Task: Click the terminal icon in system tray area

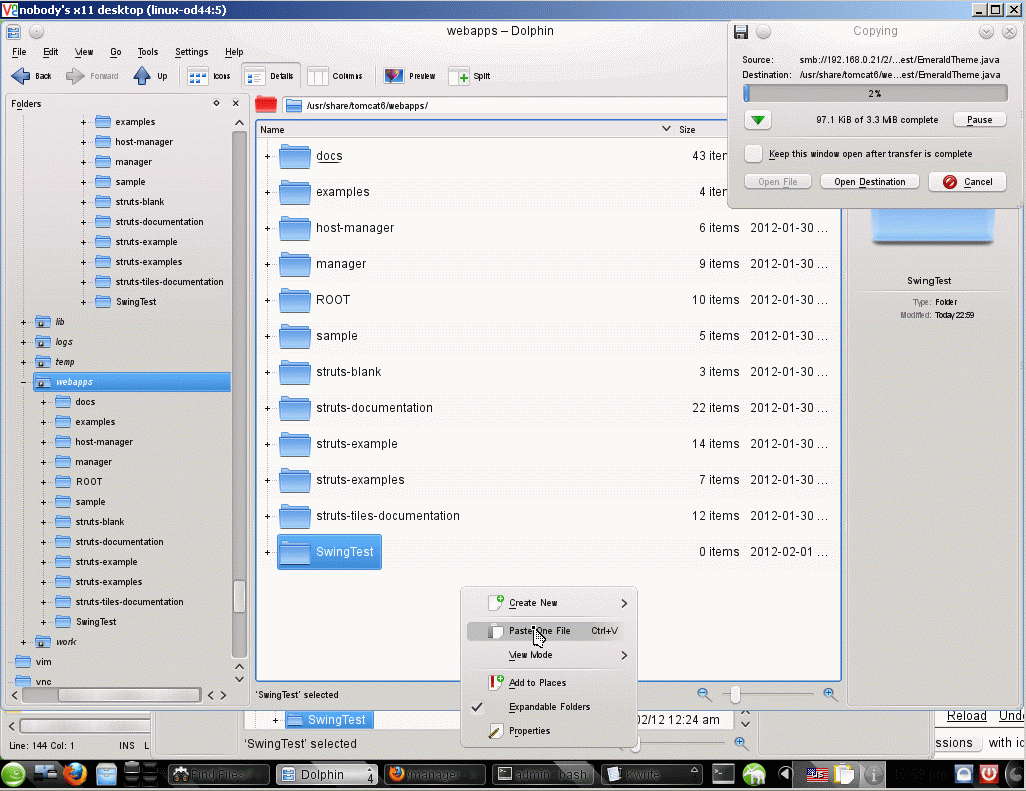Action: 723,775
